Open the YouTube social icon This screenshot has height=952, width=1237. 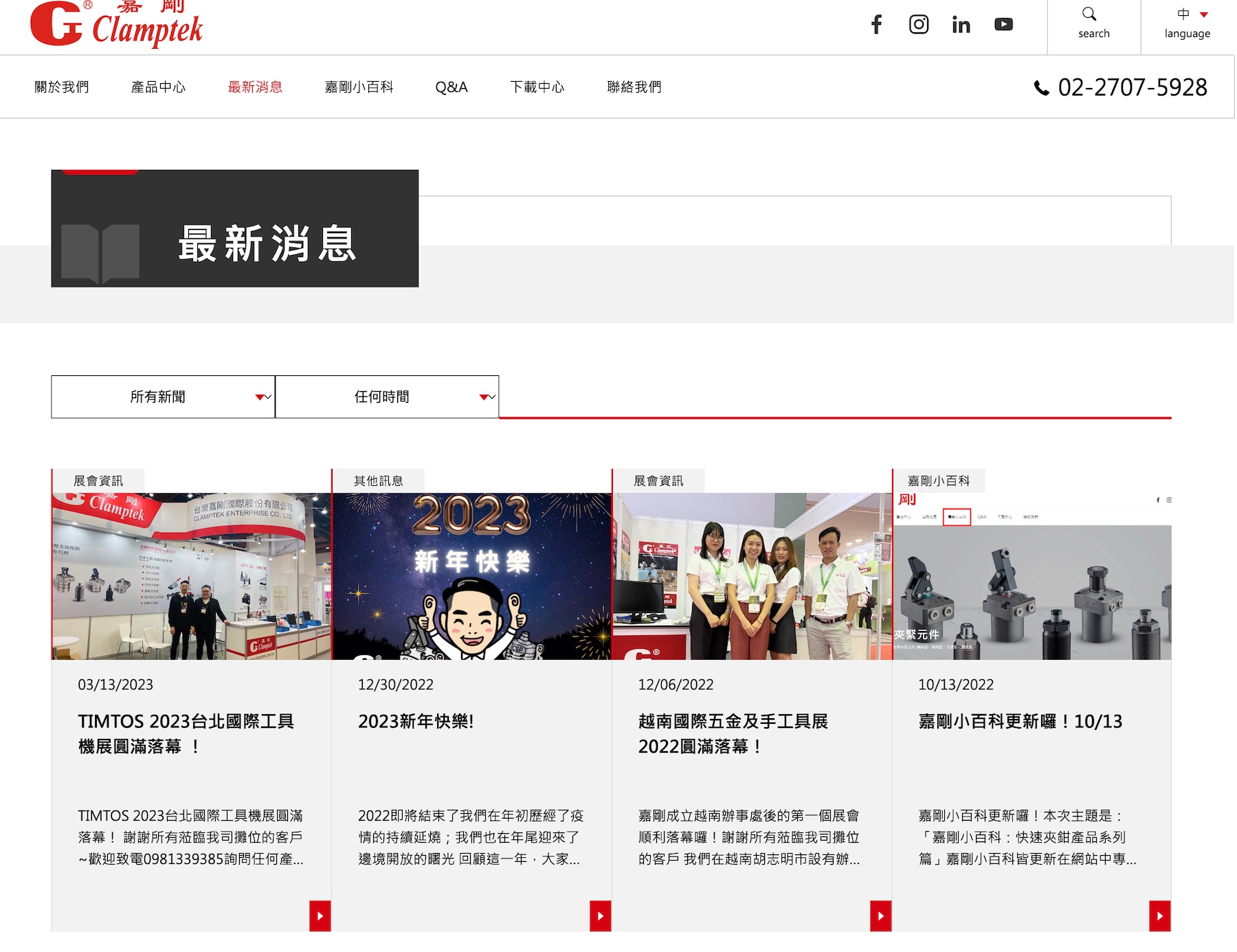click(1003, 25)
